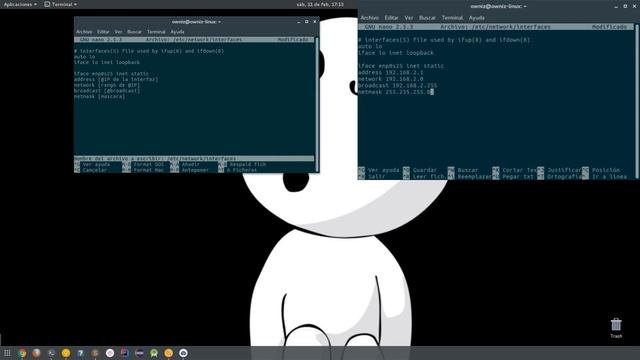Open the question-mark help icon in dock
This screenshot has height=360, width=640.
point(80,353)
